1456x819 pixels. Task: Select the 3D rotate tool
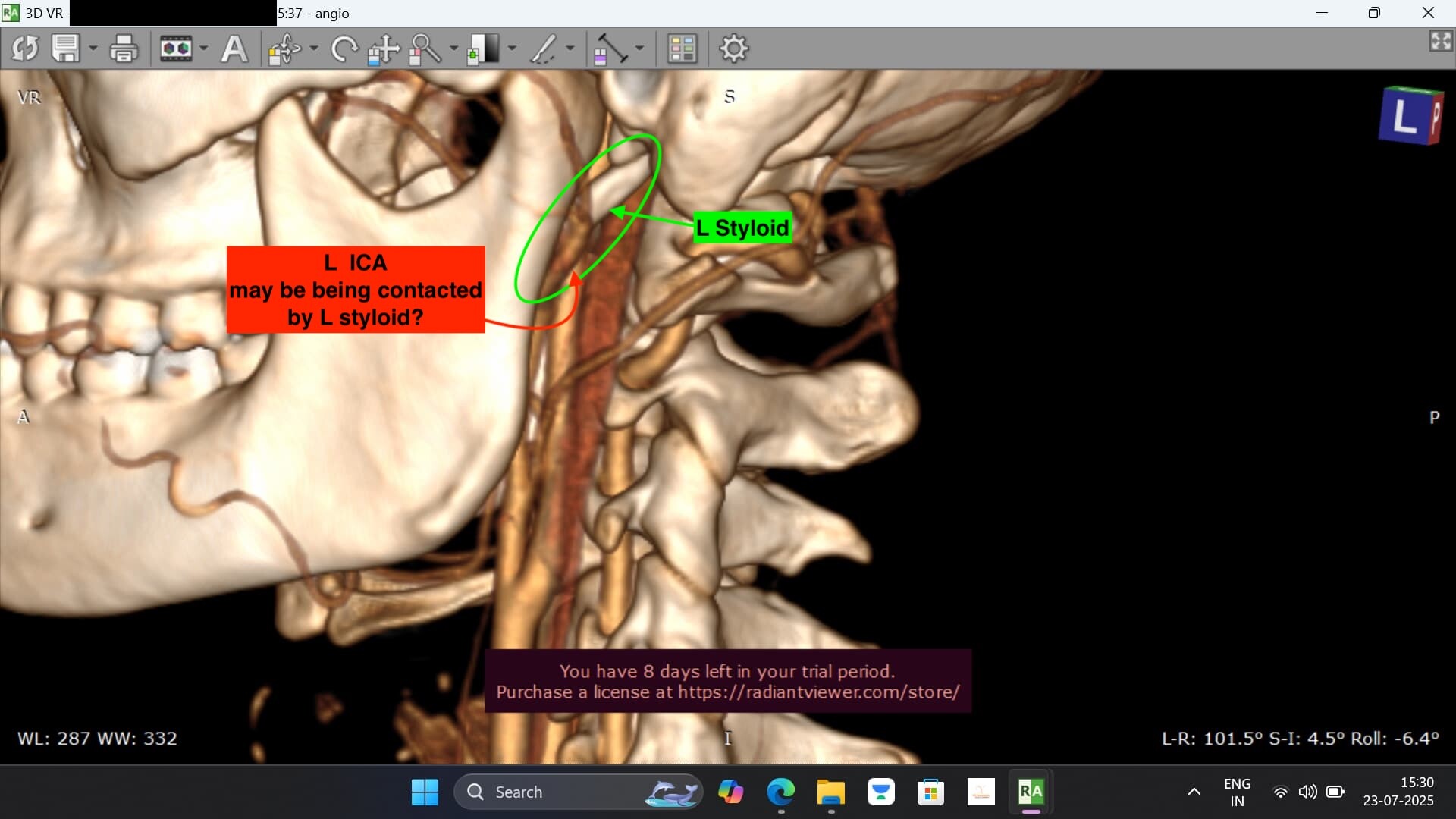click(x=285, y=49)
